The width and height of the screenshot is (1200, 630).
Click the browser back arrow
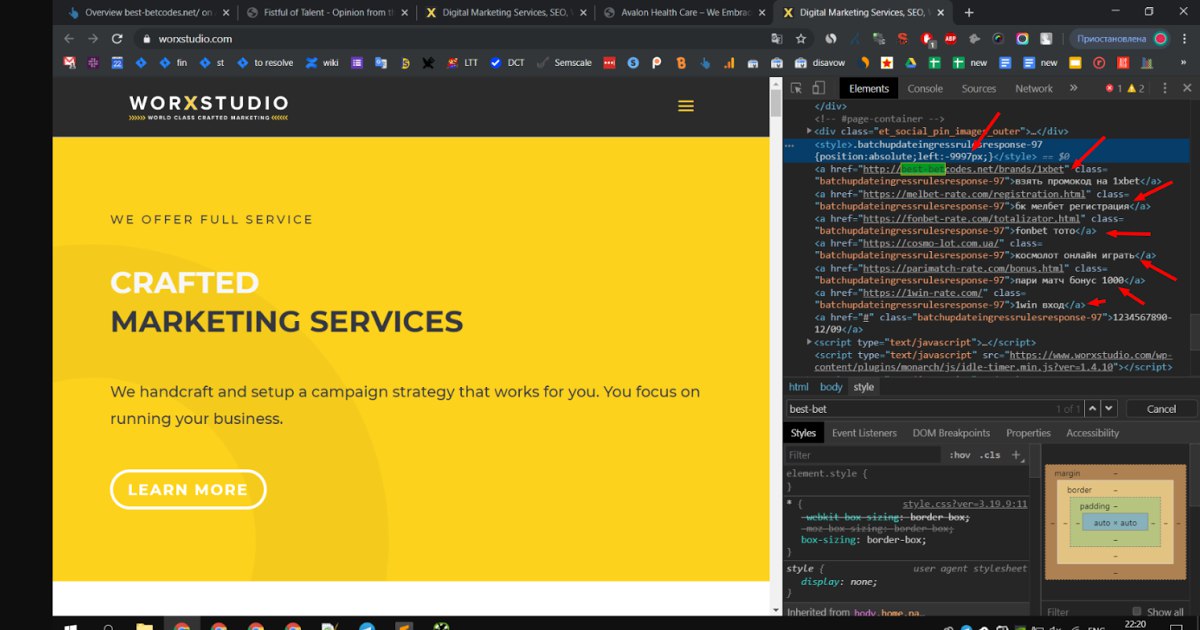click(69, 39)
